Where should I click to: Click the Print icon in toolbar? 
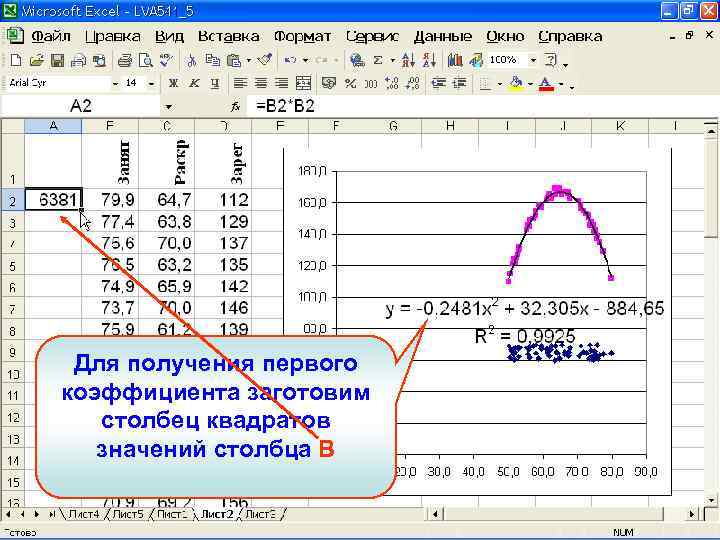124,60
